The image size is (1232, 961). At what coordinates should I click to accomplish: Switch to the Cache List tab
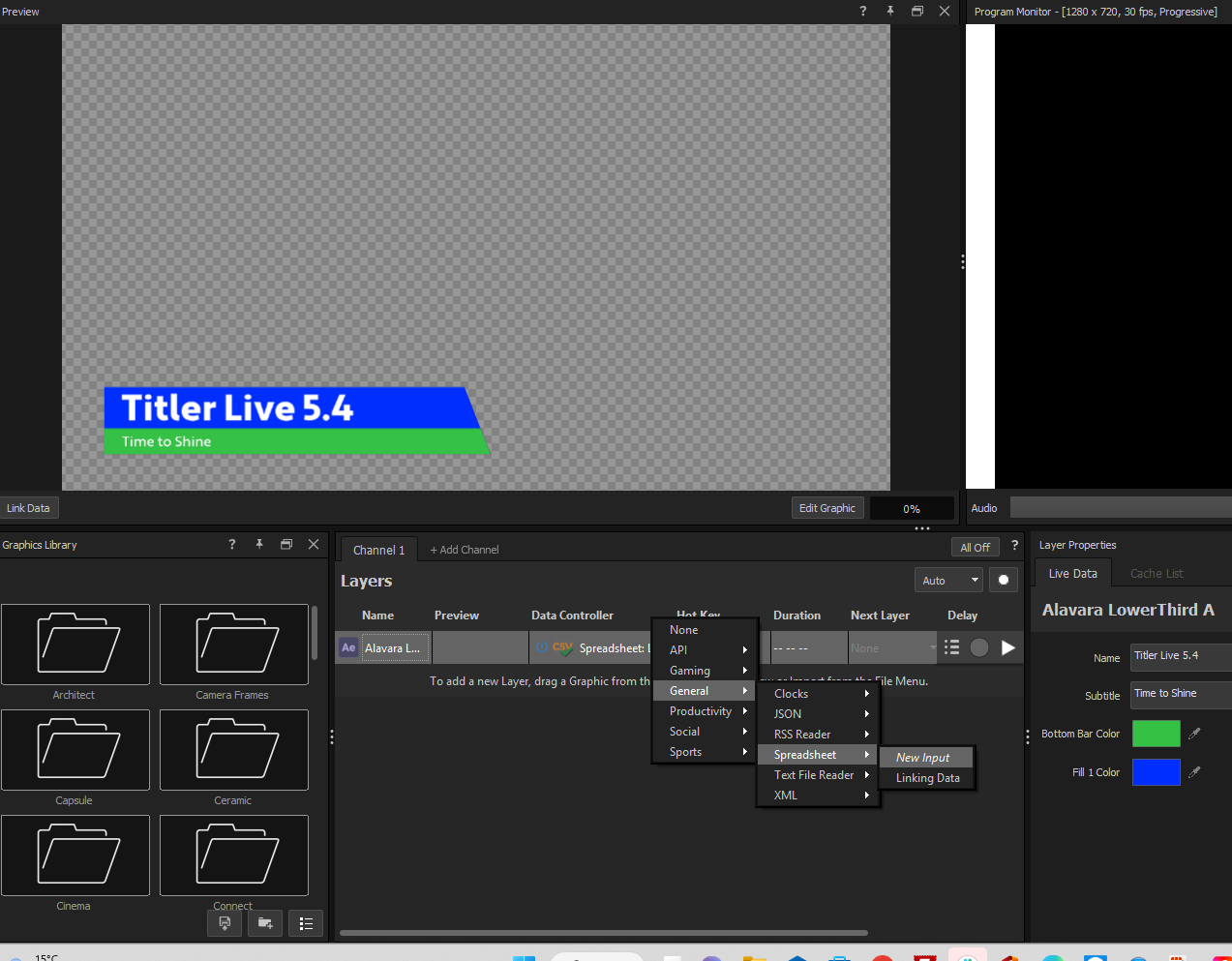(x=1157, y=573)
